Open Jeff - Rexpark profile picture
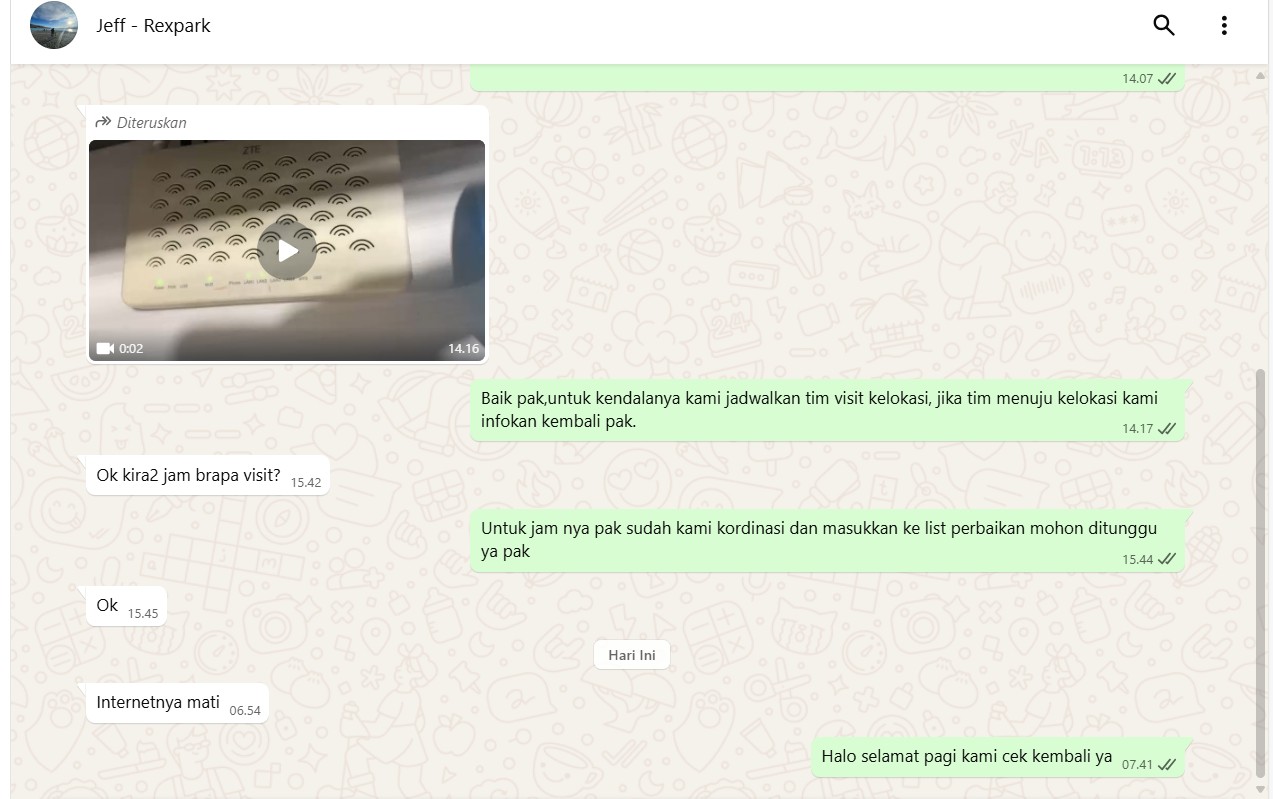This screenshot has height=799, width=1273. click(x=54, y=26)
